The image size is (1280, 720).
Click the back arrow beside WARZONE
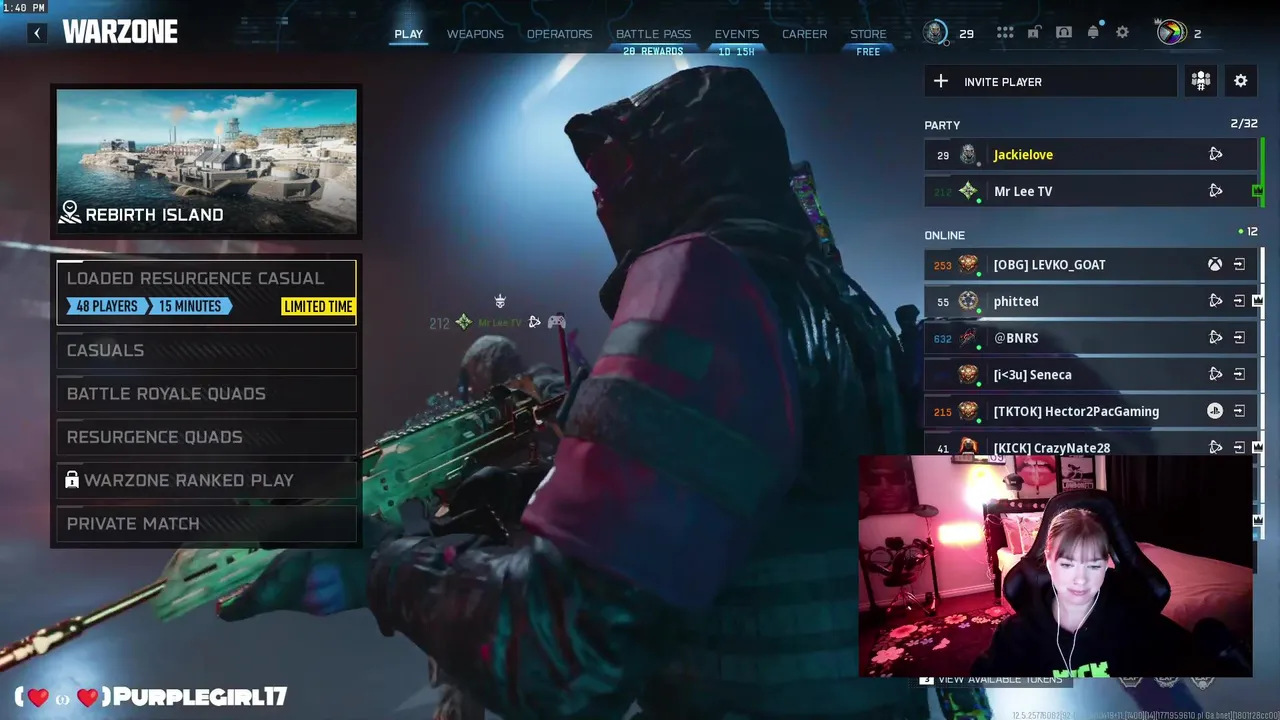point(37,33)
